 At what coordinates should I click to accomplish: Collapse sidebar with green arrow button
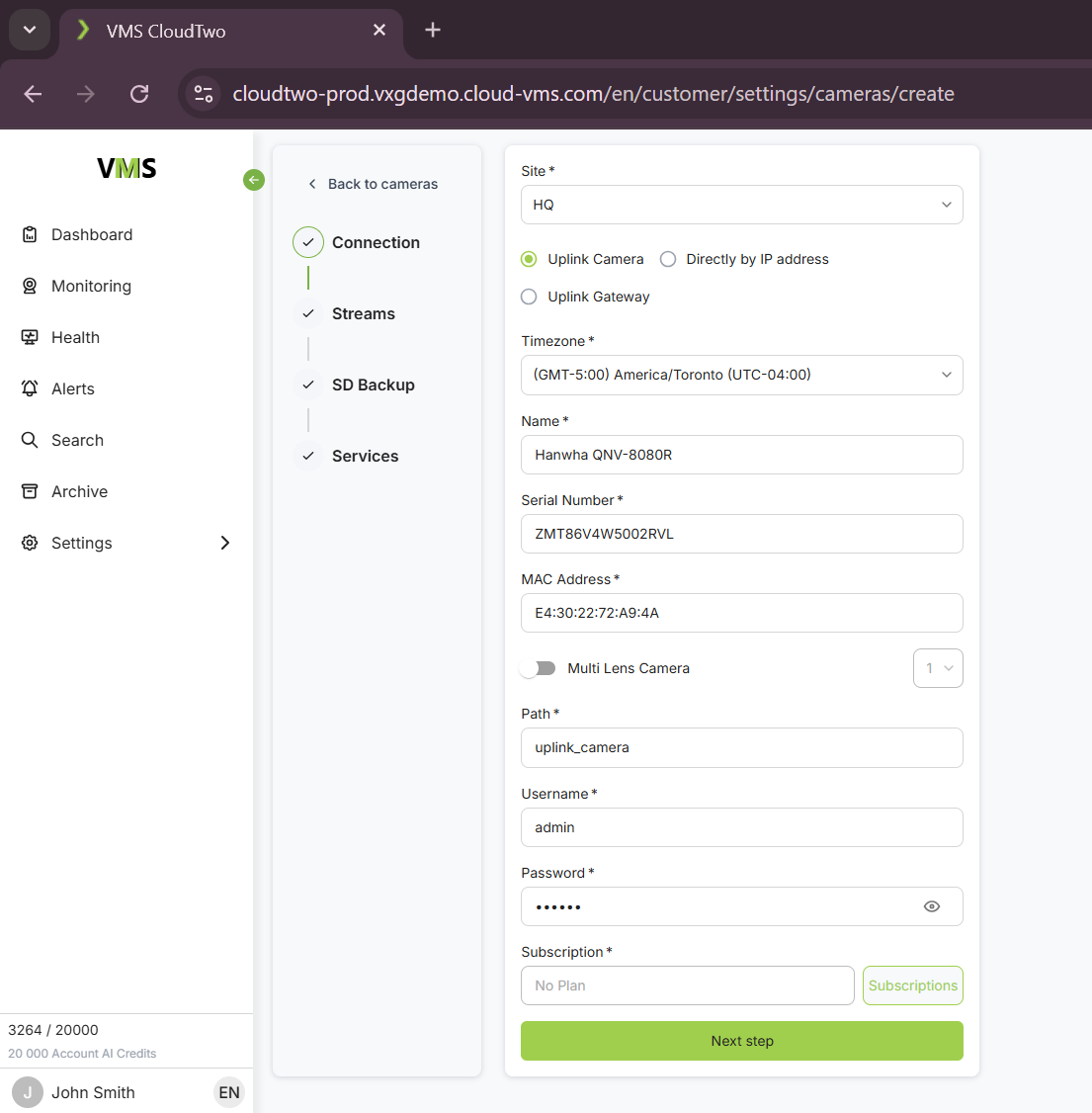click(254, 180)
